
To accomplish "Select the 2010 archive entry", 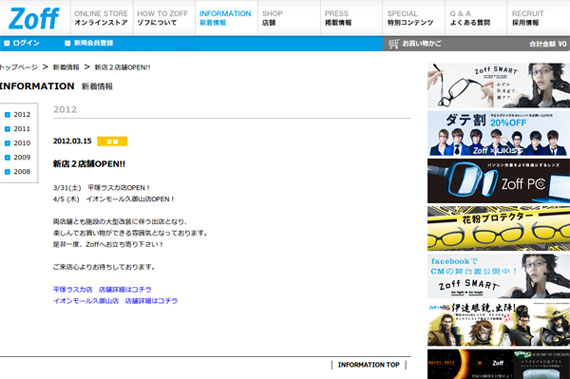I will pos(17,143).
